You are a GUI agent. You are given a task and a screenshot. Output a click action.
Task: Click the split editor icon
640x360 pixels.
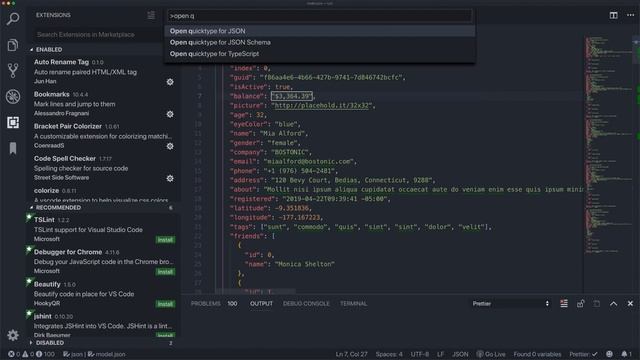(x=613, y=15)
